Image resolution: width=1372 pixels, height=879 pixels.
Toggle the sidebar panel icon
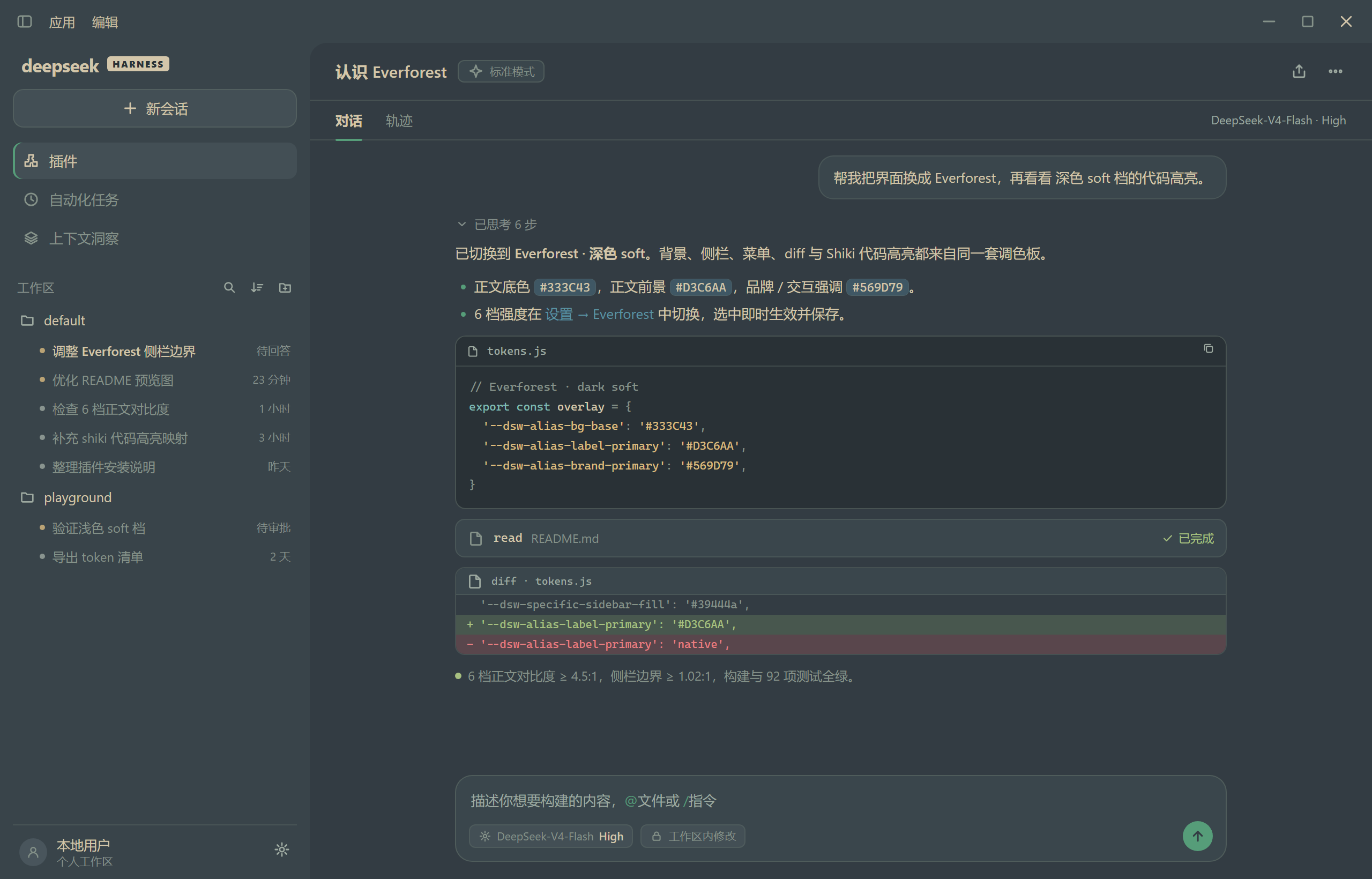pyautogui.click(x=25, y=21)
